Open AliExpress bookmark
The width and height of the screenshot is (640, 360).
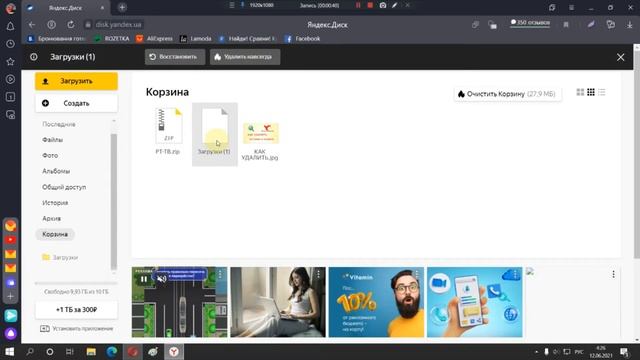tap(154, 39)
